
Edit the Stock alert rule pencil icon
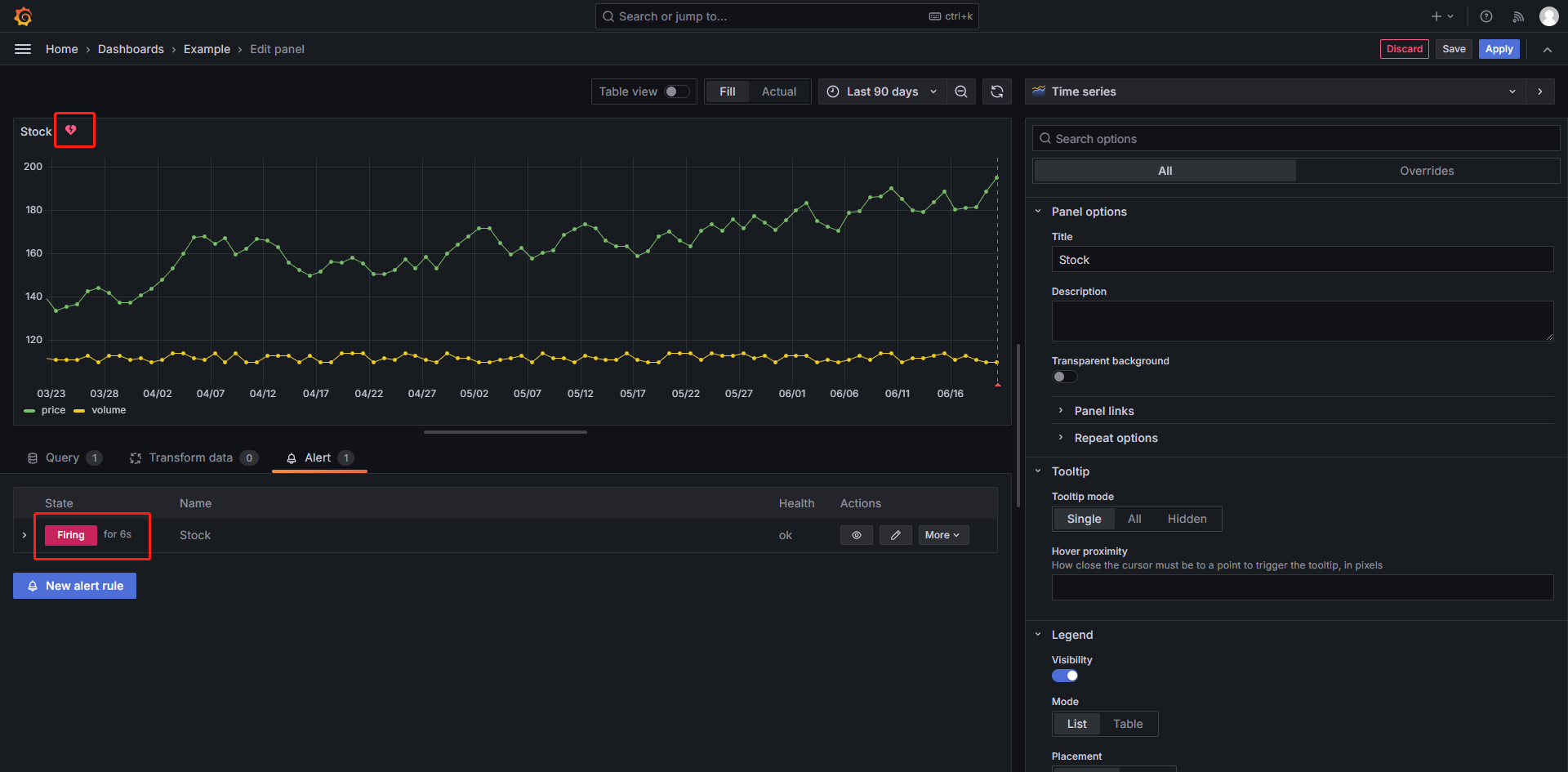pos(895,535)
